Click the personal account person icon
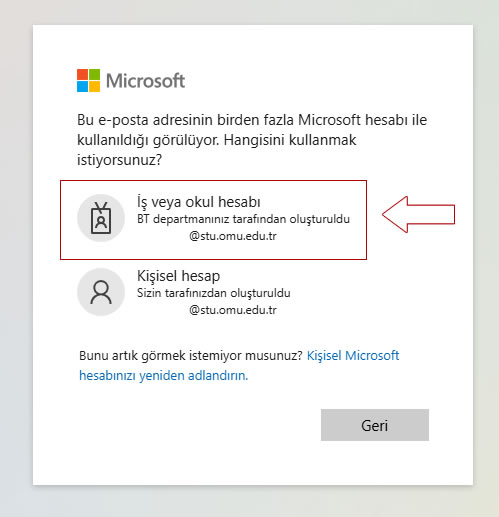 click(x=101, y=292)
